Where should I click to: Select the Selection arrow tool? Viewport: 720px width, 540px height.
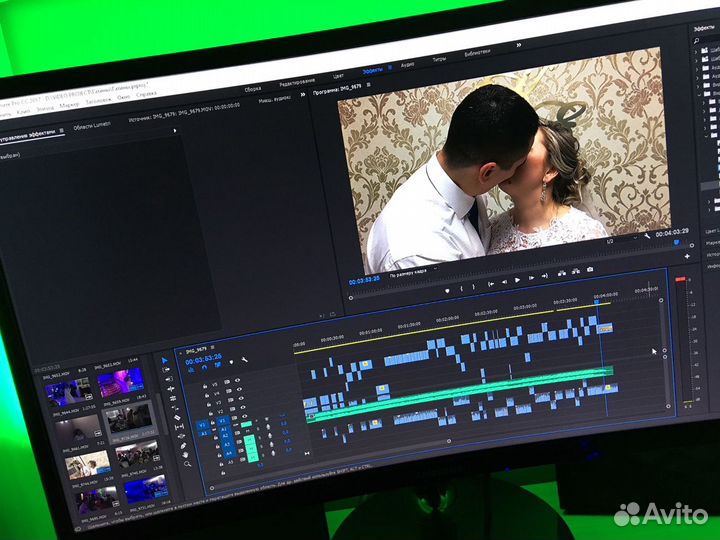coord(164,360)
